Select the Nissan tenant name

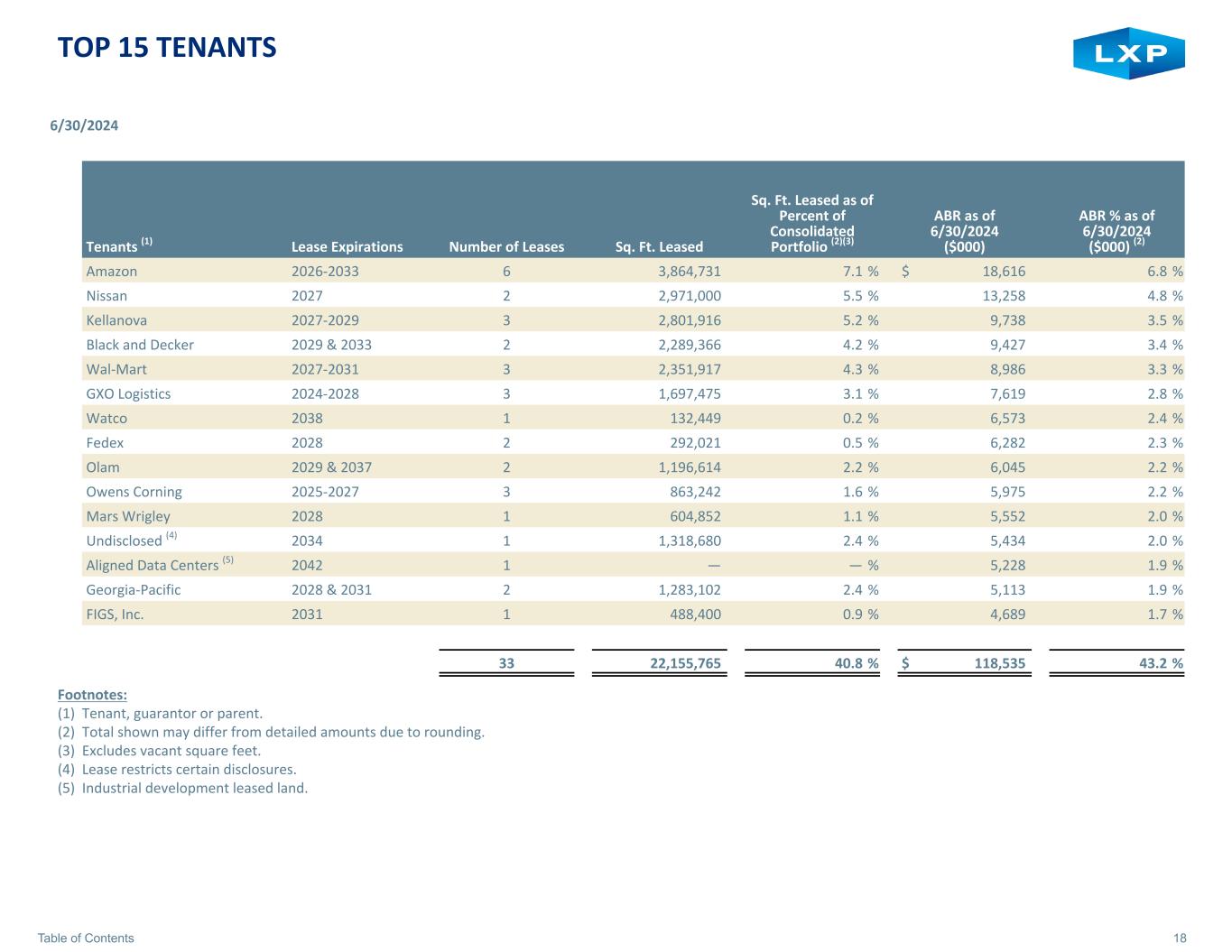107,295
